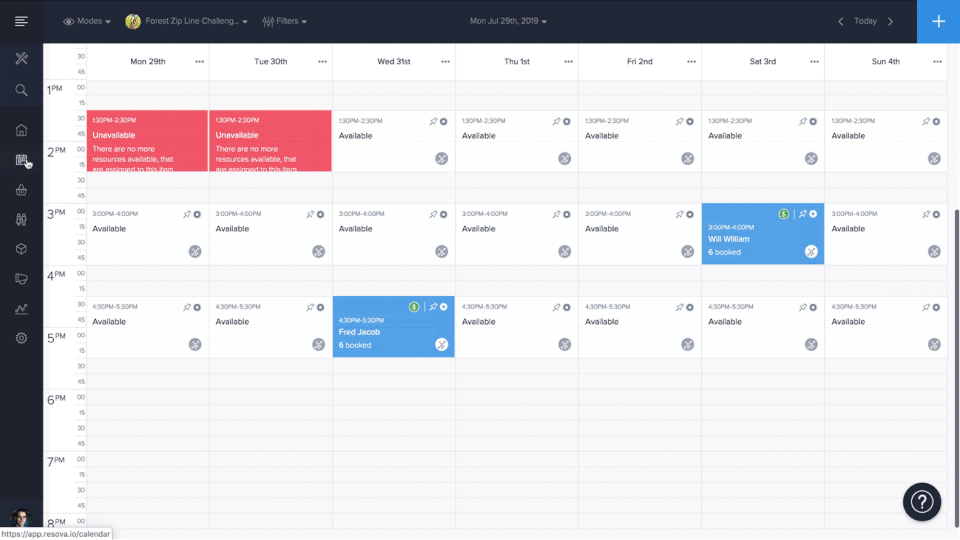Open the Forest Zip Line Challenge item dropdown

(187, 21)
